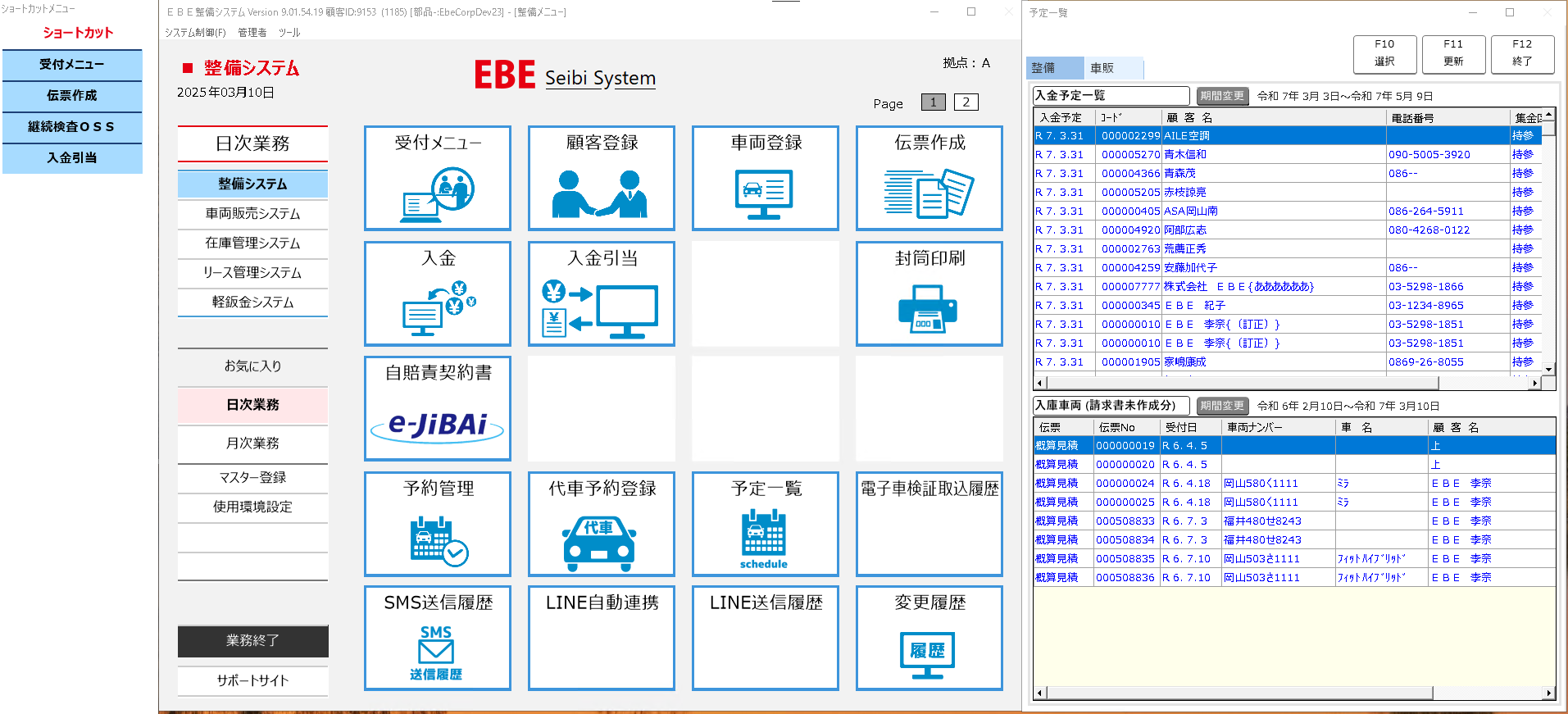
Task: Click 継続検査OSS in the shortcut panel
Action: coord(72,127)
